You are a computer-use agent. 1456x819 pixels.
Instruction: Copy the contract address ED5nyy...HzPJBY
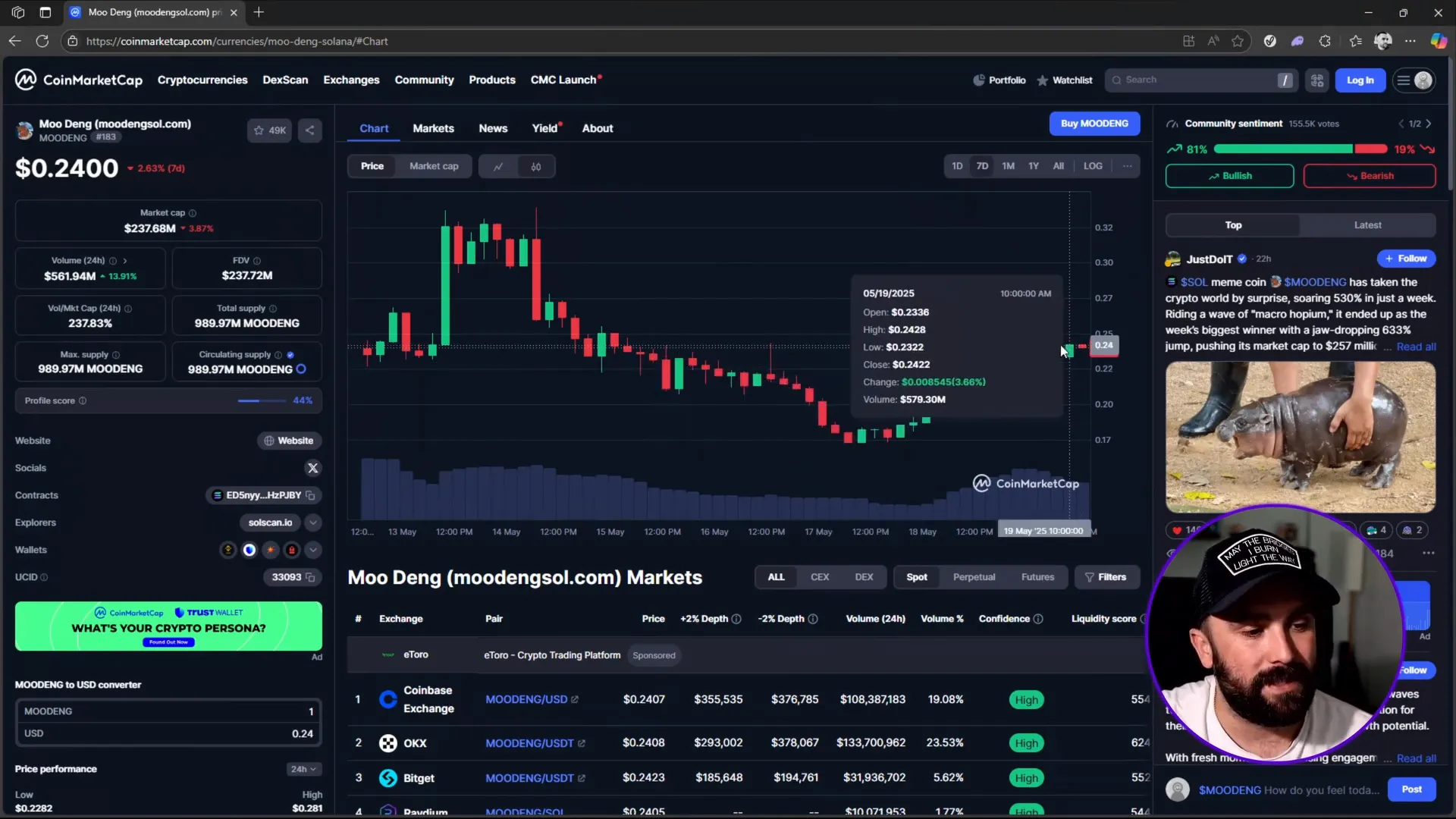pos(310,495)
